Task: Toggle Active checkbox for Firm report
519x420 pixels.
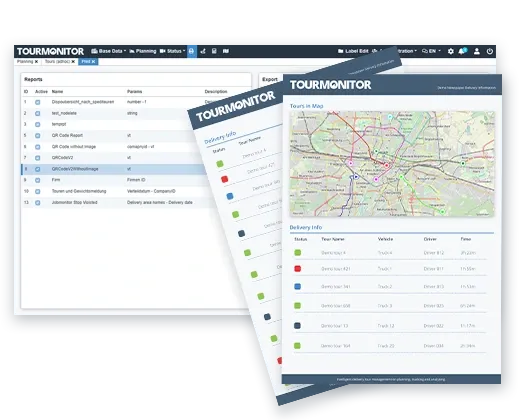Action: 38,180
